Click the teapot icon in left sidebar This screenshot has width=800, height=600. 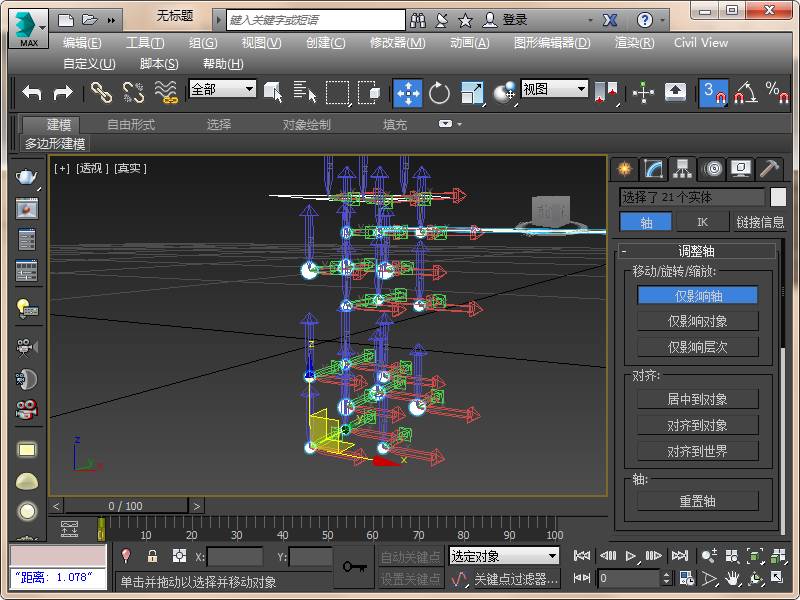click(27, 177)
